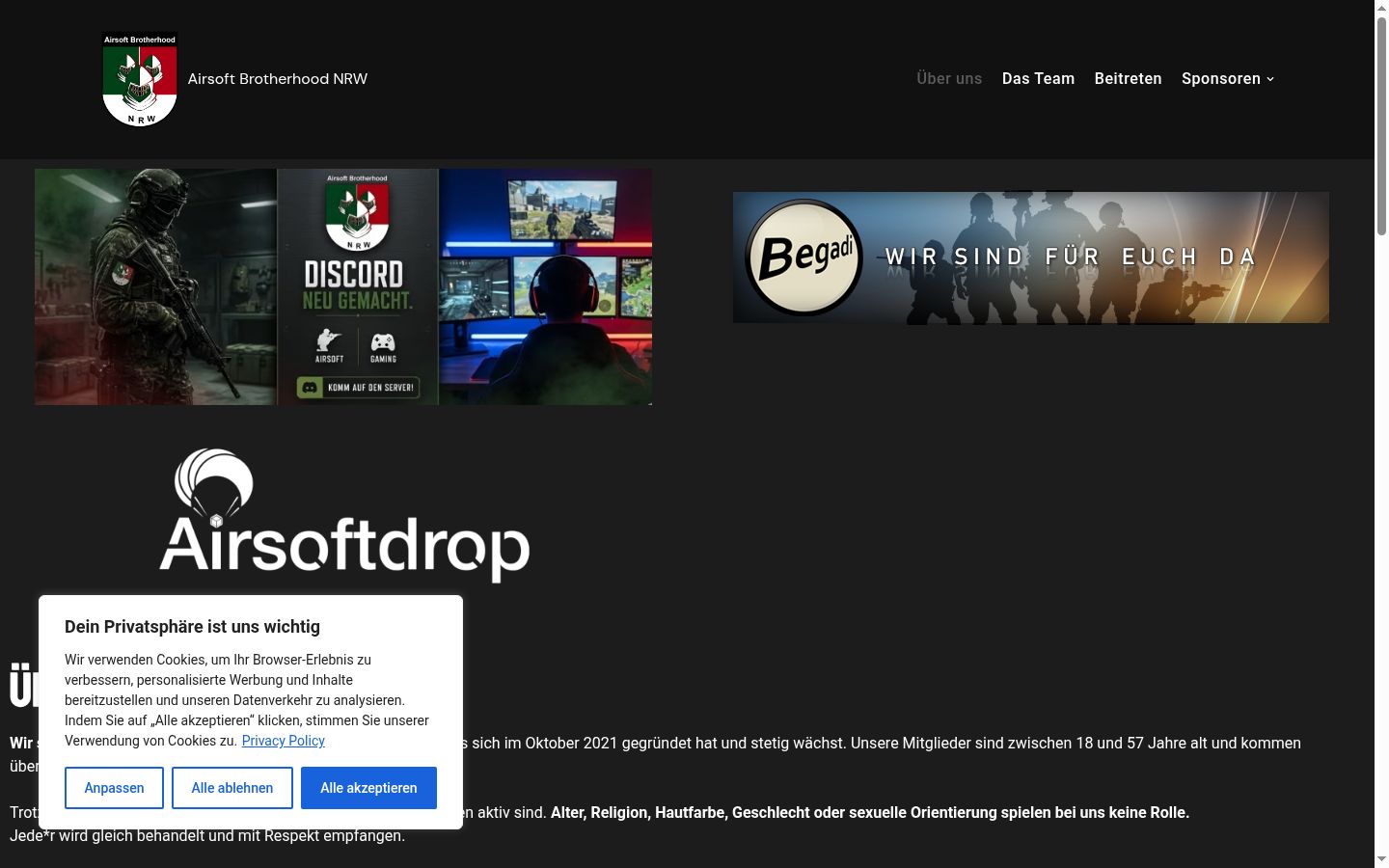
Task: Click the scrollbar down arrow
Action: 1381,859
